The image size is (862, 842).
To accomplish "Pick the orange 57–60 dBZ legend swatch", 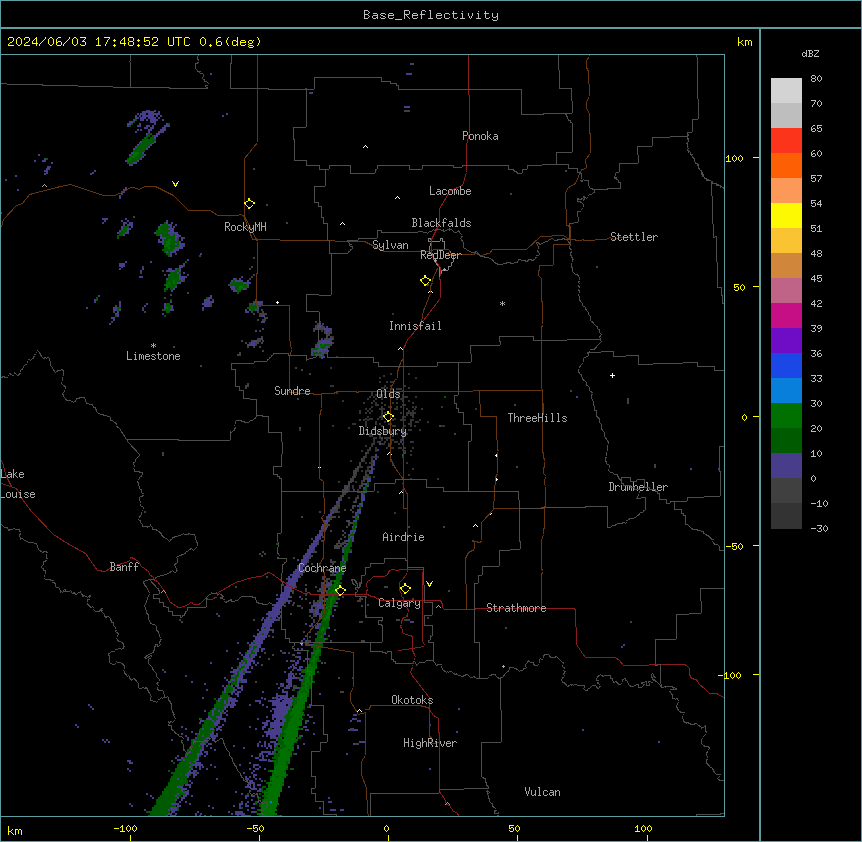I will click(786, 166).
